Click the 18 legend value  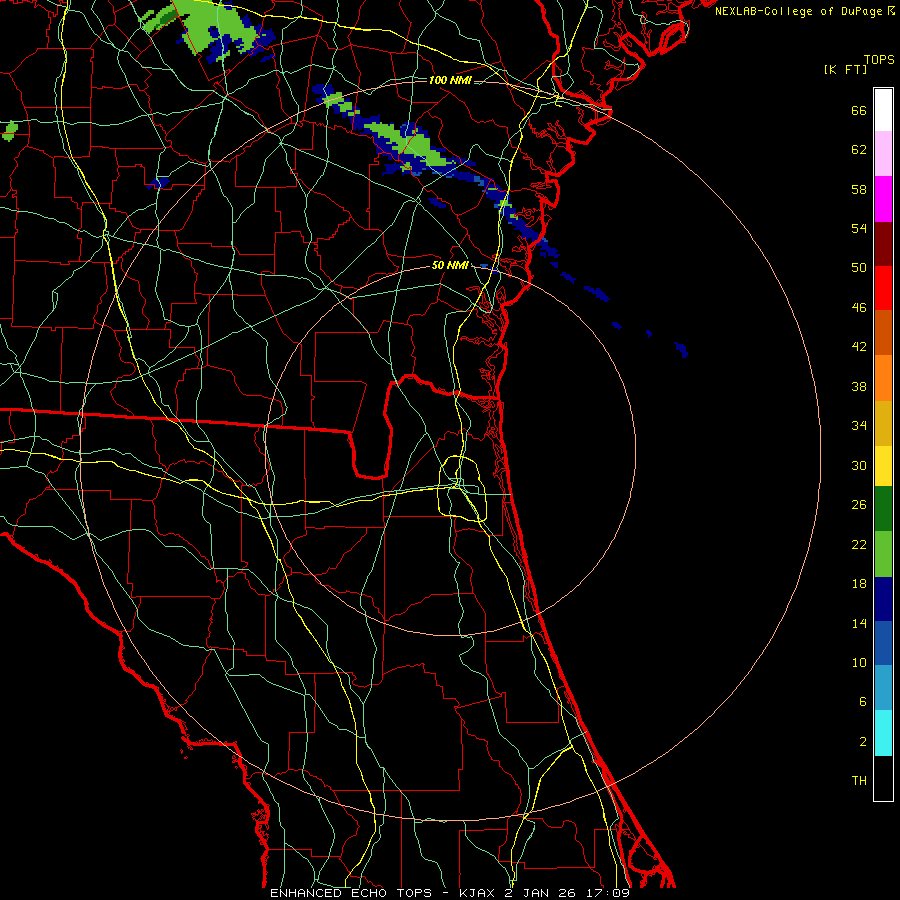859,584
